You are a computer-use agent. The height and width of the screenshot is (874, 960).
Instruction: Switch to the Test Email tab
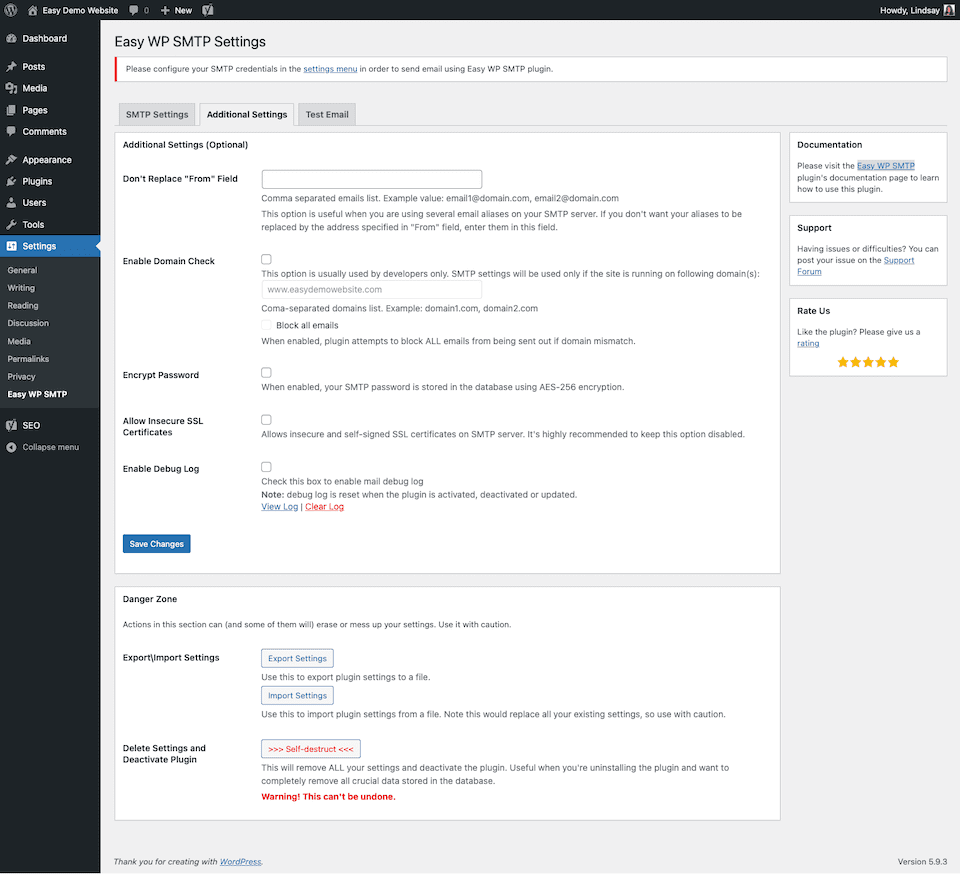tap(327, 115)
